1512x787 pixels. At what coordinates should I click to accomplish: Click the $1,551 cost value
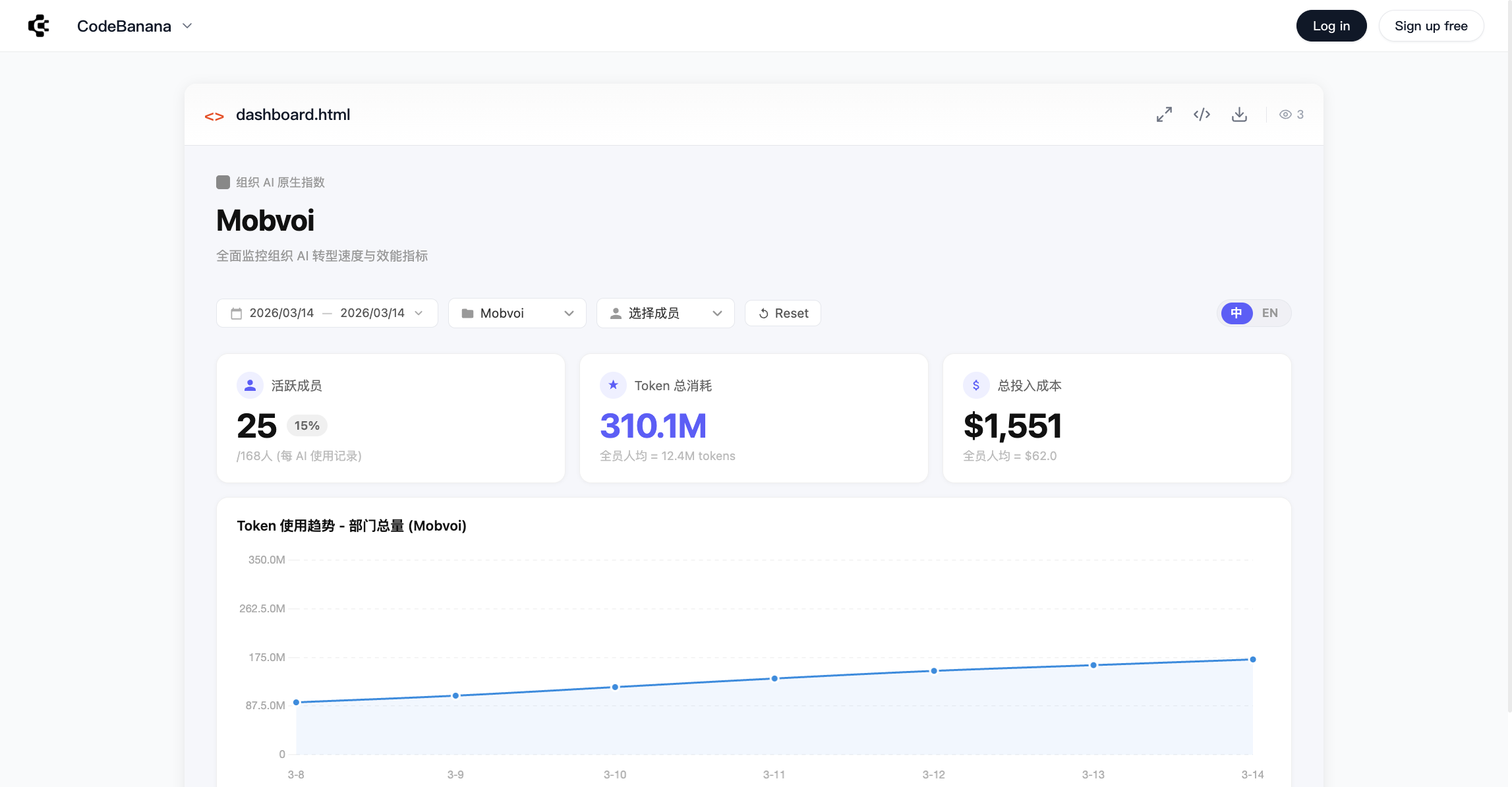1012,426
